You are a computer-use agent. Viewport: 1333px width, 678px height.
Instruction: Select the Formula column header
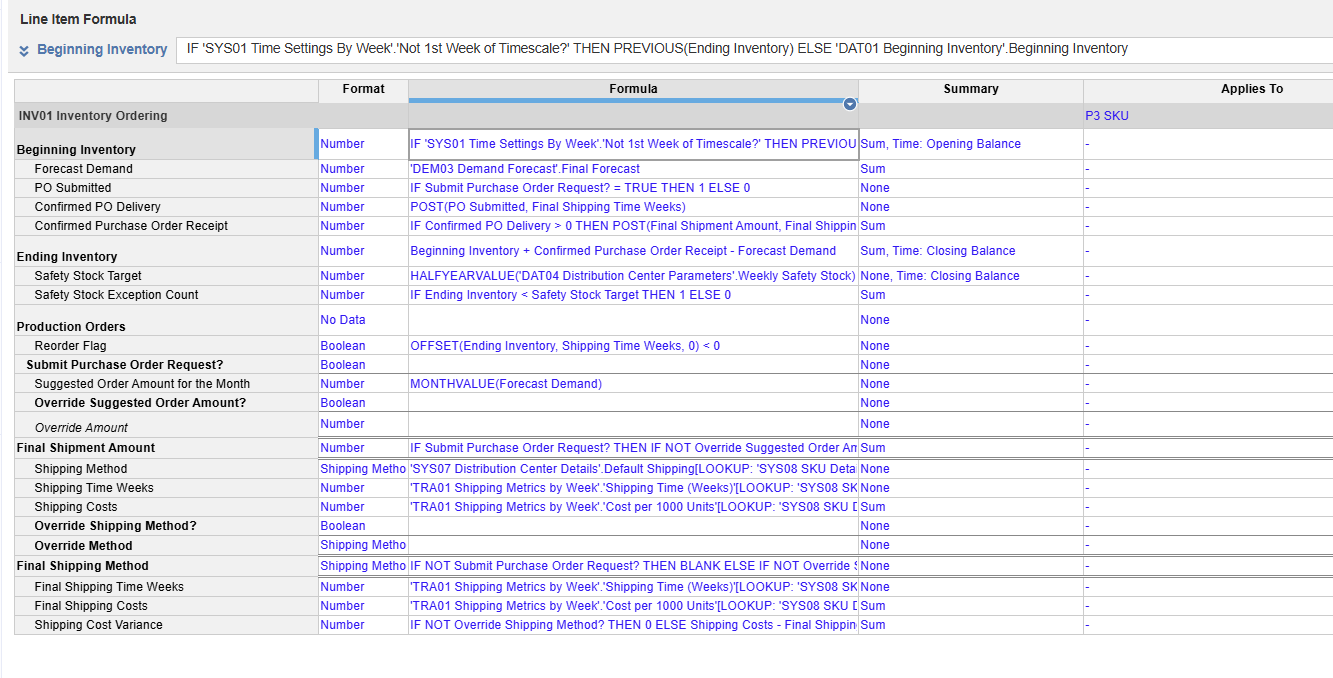[633, 89]
